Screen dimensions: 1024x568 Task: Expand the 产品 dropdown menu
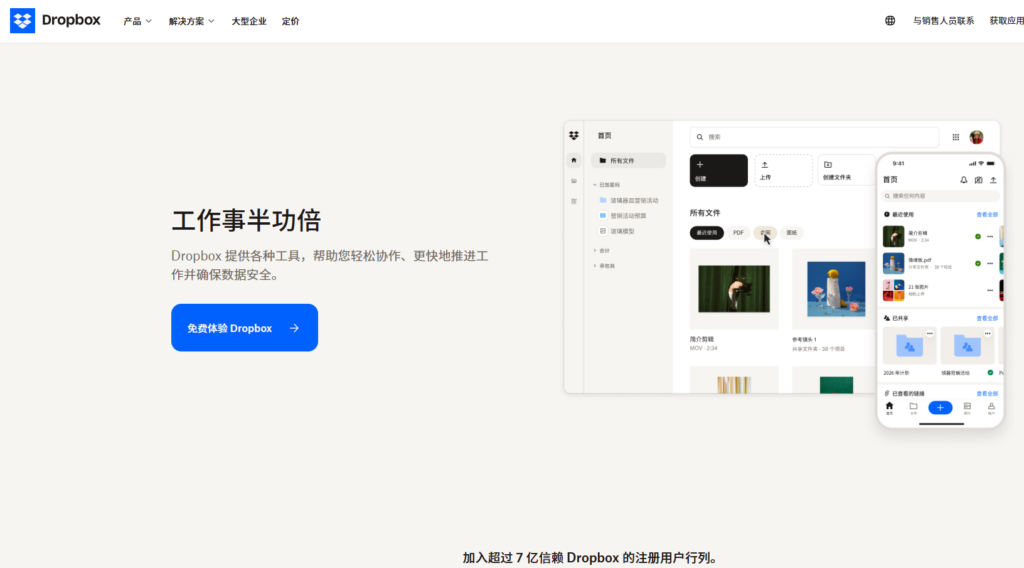pos(137,22)
